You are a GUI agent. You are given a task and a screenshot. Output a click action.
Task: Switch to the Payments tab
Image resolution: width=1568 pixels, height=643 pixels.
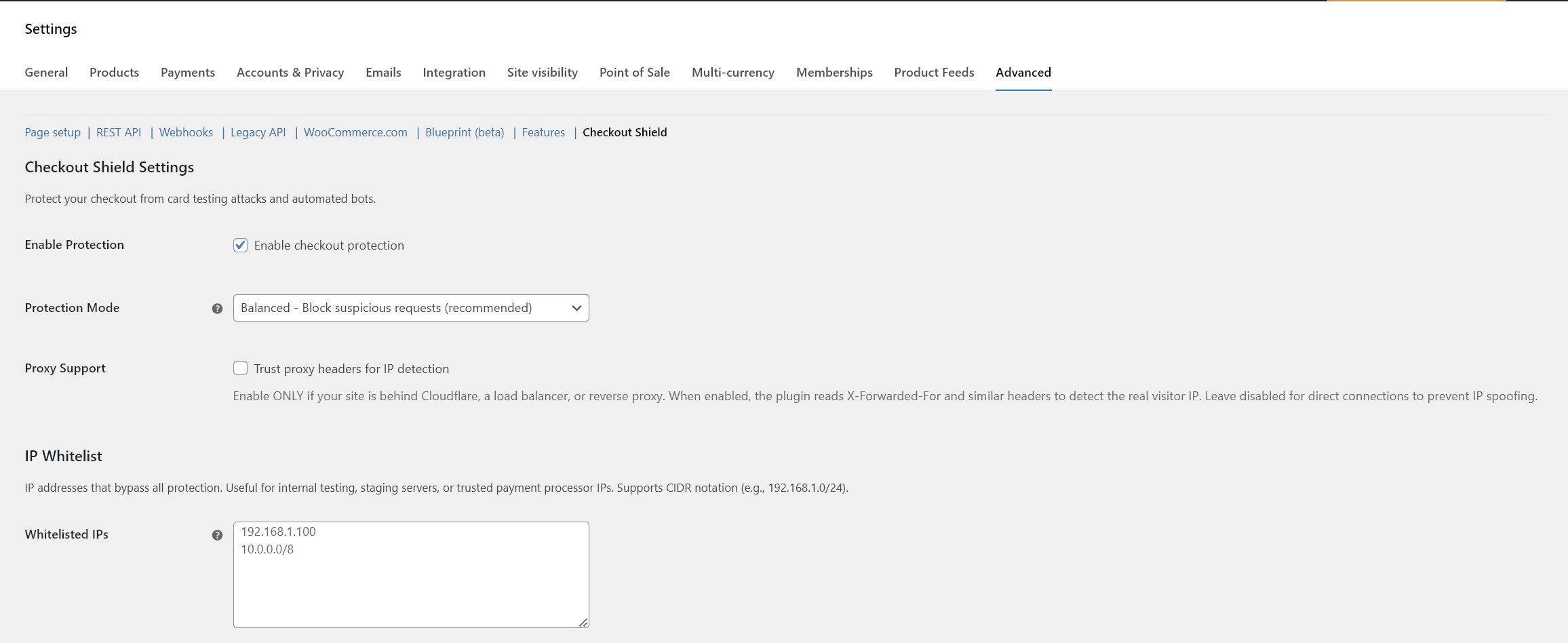187,73
